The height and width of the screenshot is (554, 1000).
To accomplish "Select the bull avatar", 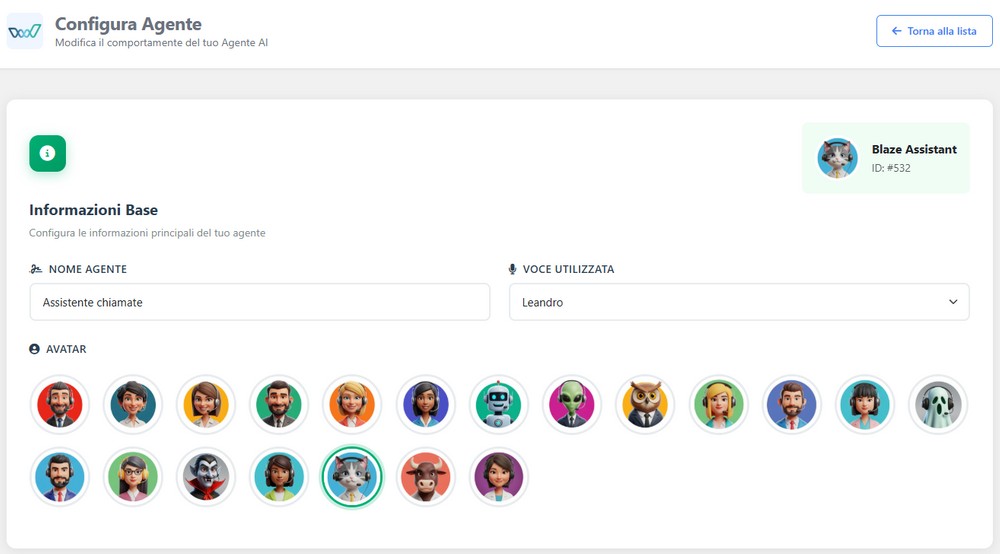I will pos(425,477).
